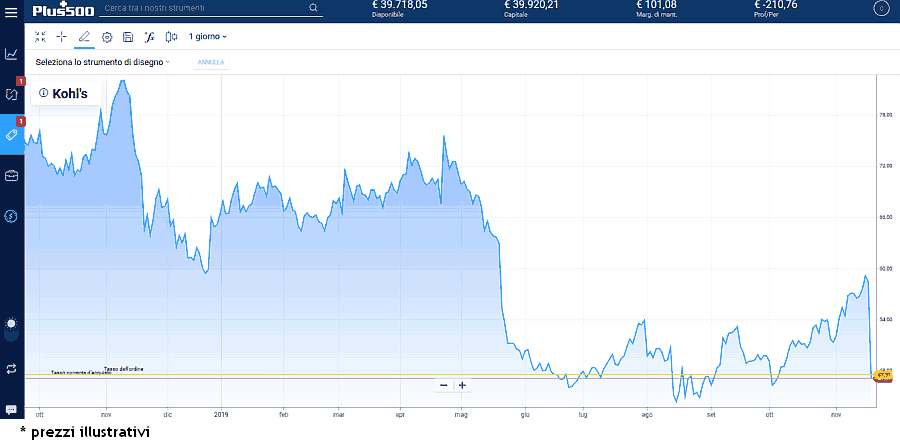Click the collapse chart arrows icon
The image size is (900, 443).
click(x=40, y=37)
